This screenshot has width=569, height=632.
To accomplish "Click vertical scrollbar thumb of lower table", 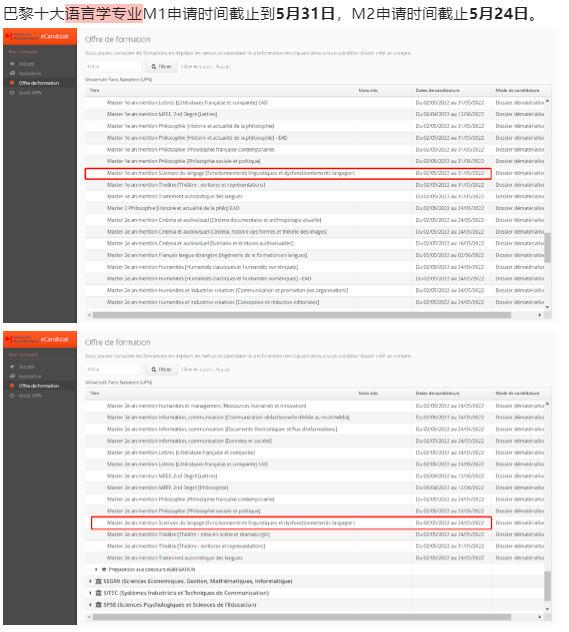I will [547, 586].
